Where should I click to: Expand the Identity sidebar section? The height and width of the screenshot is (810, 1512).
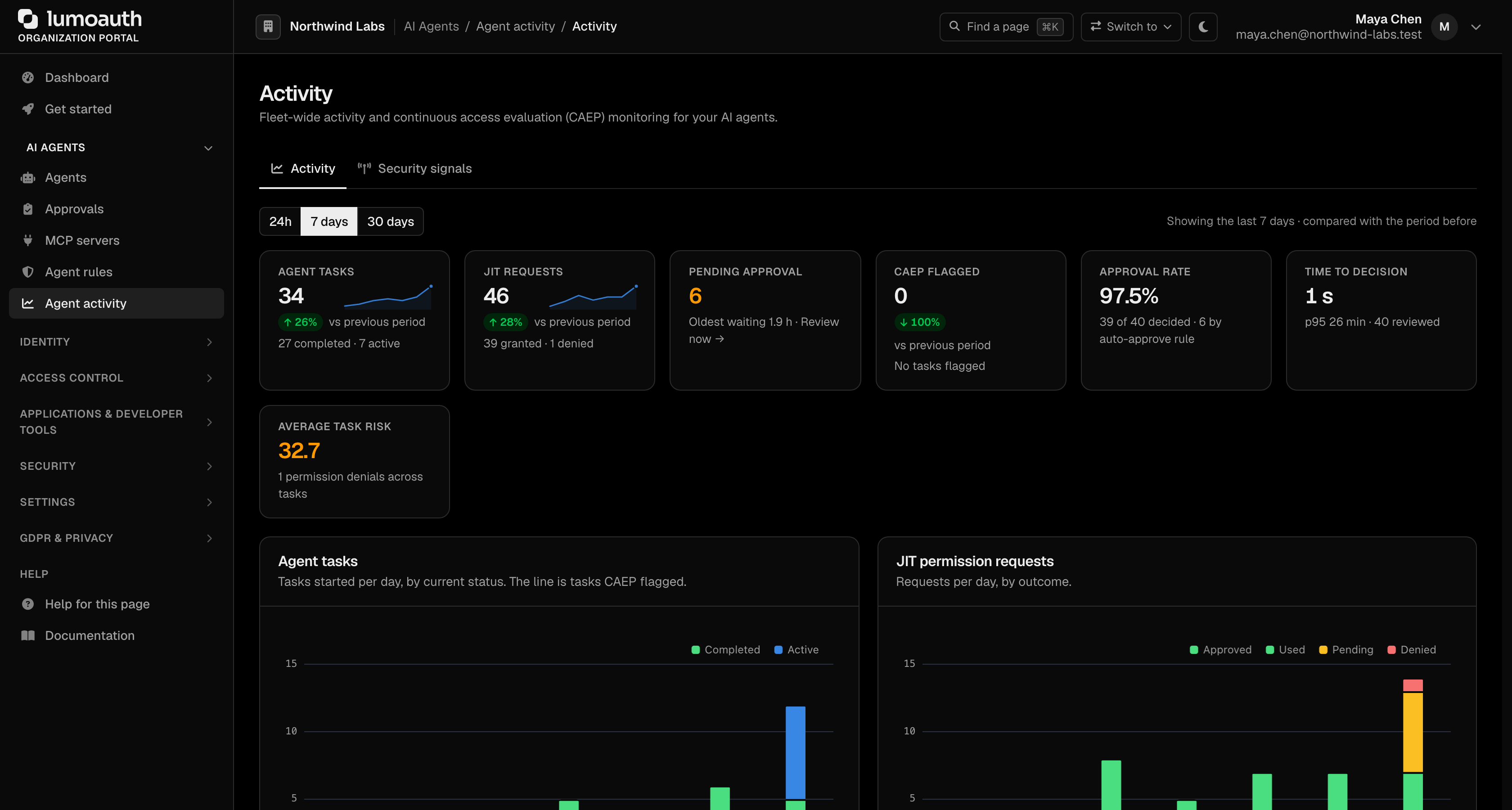pyautogui.click(x=116, y=342)
